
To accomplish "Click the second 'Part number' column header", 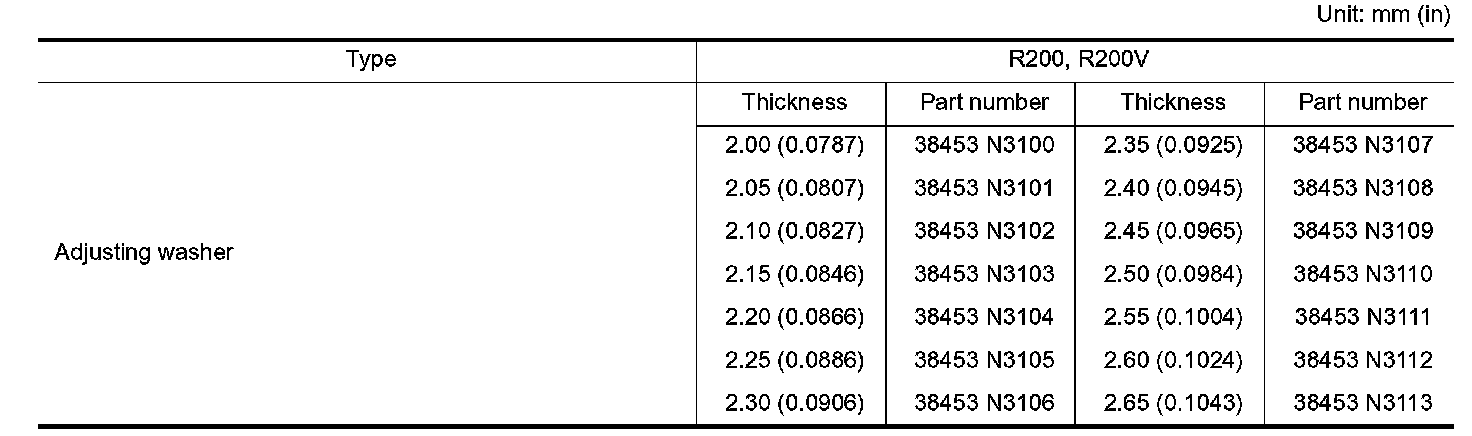I will pos(1363,103).
